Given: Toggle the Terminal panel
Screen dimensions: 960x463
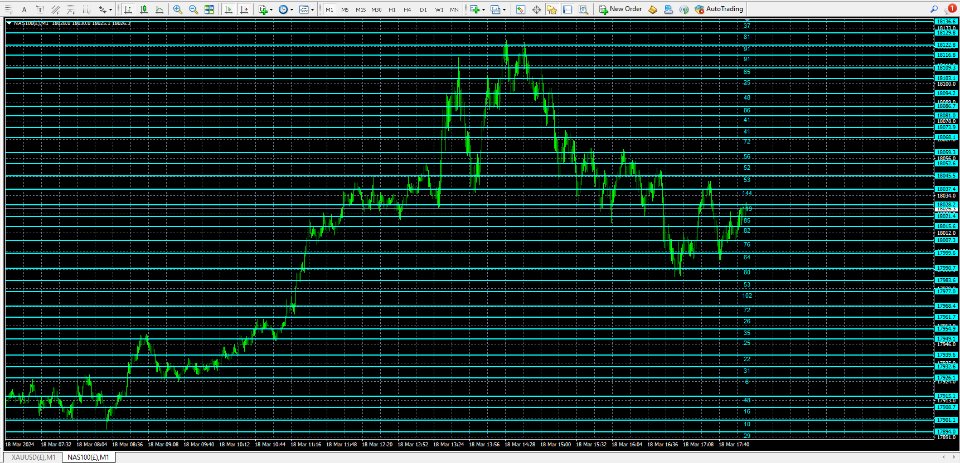Looking at the screenshot, I should [568, 9].
